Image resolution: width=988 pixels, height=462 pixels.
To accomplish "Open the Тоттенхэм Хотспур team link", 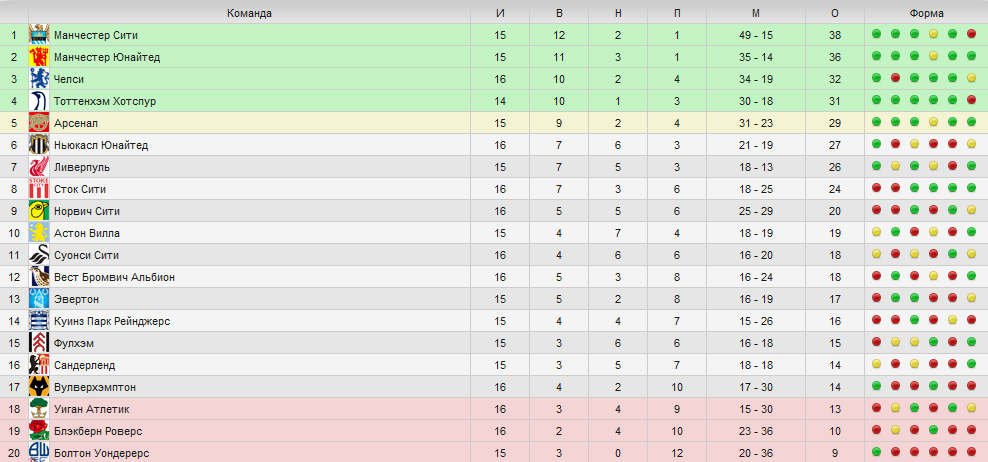I will pos(105,101).
